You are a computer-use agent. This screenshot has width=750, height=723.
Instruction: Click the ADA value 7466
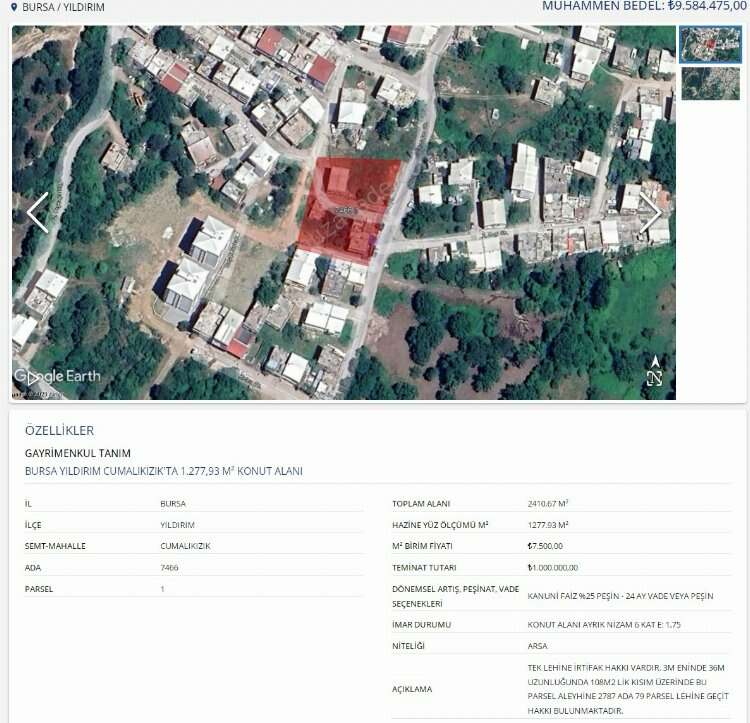pos(171,567)
